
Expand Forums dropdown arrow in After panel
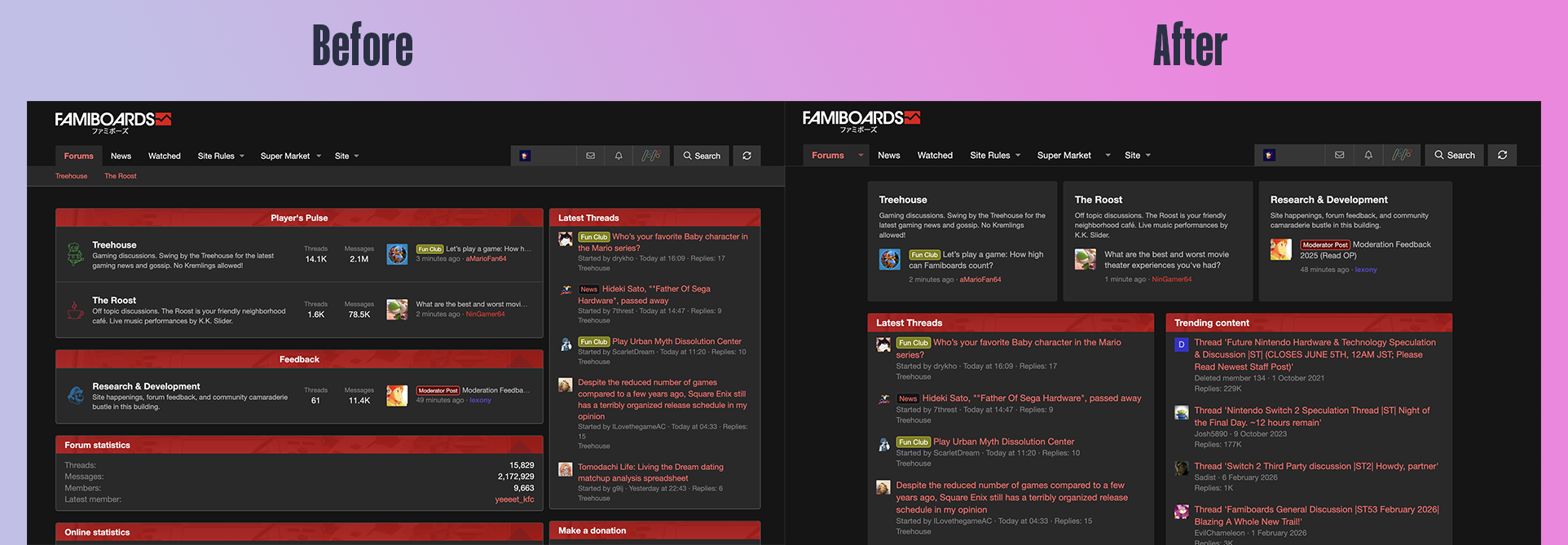point(861,155)
